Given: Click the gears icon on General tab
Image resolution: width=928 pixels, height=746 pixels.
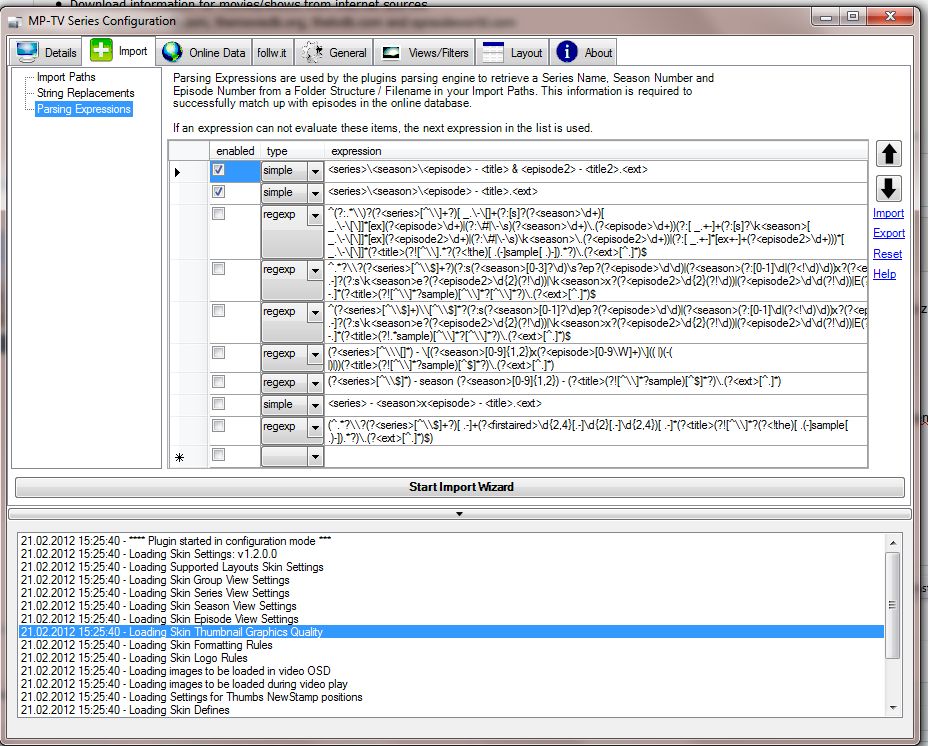Looking at the screenshot, I should [312, 52].
